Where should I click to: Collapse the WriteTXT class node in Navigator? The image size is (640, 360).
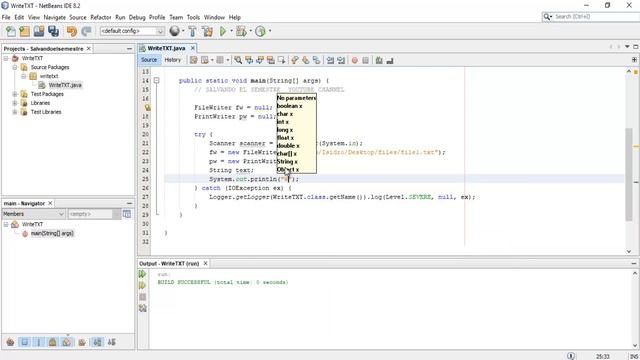6,224
